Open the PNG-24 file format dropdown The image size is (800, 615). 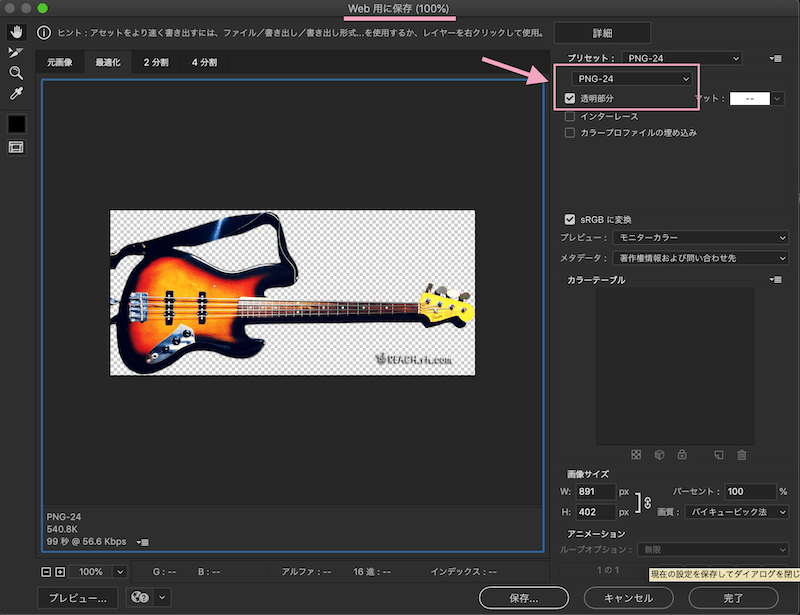630,78
